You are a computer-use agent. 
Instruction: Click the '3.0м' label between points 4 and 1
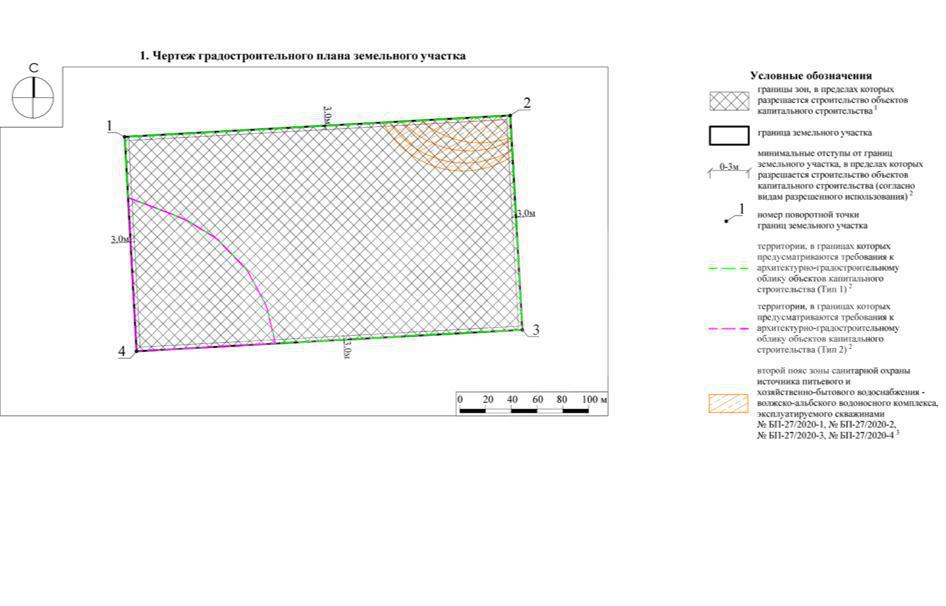pos(120,239)
